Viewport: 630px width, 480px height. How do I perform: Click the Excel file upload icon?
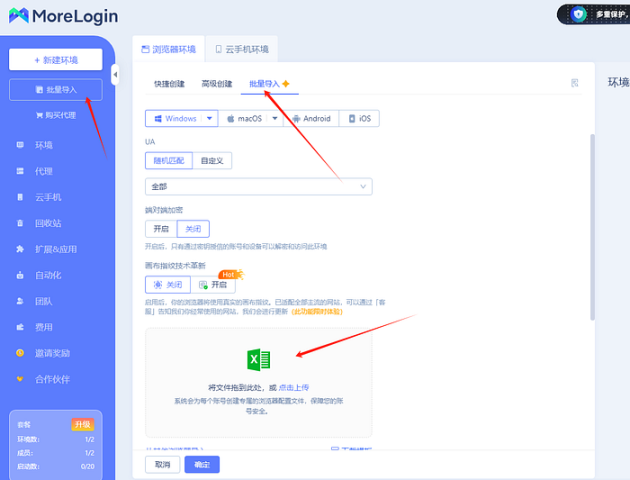point(258,360)
